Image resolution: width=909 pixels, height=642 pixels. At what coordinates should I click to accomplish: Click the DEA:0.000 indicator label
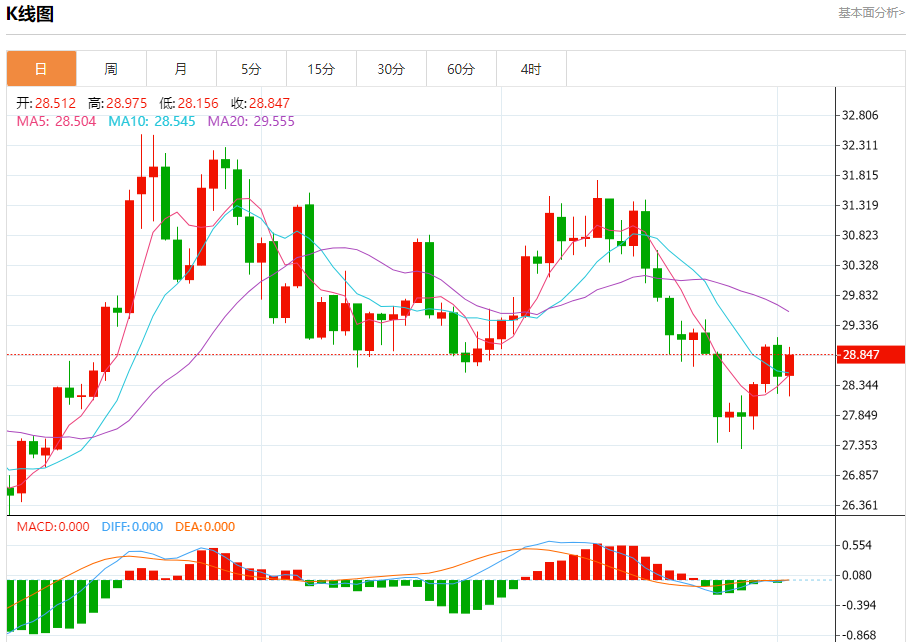[x=205, y=527]
